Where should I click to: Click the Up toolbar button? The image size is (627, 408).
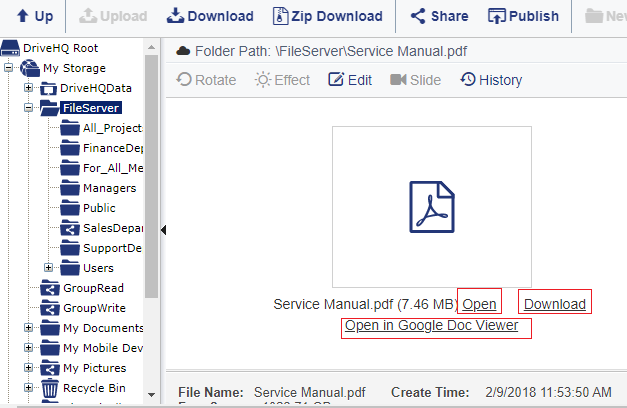(35, 16)
